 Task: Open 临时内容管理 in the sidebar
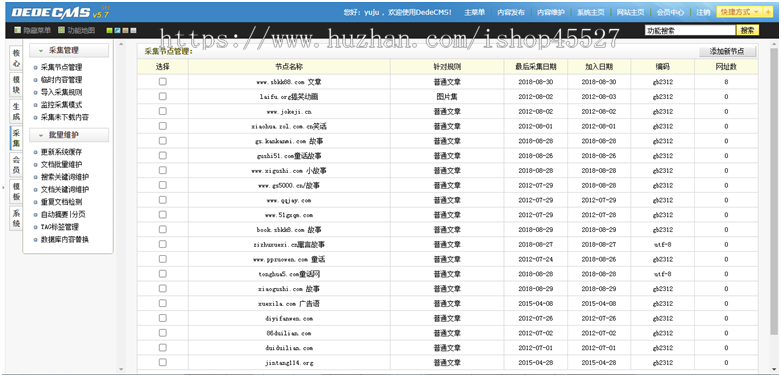point(61,80)
